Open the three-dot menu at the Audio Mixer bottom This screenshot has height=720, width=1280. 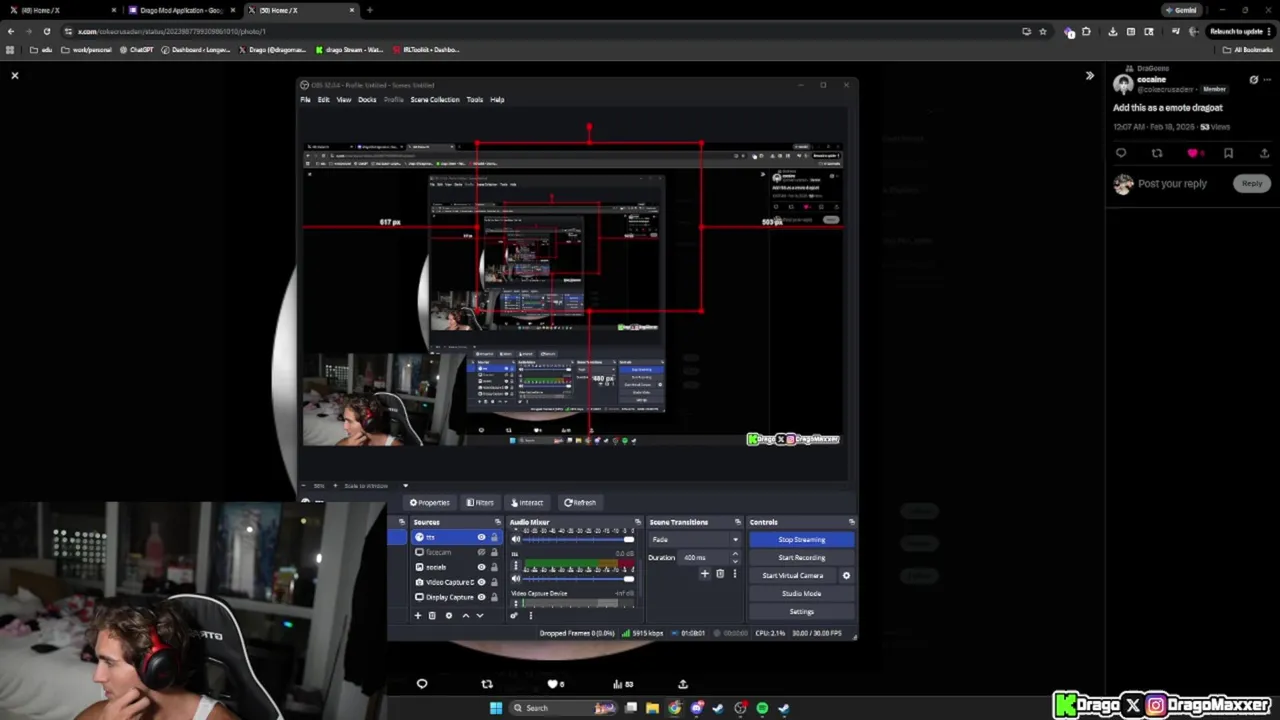tap(531, 616)
